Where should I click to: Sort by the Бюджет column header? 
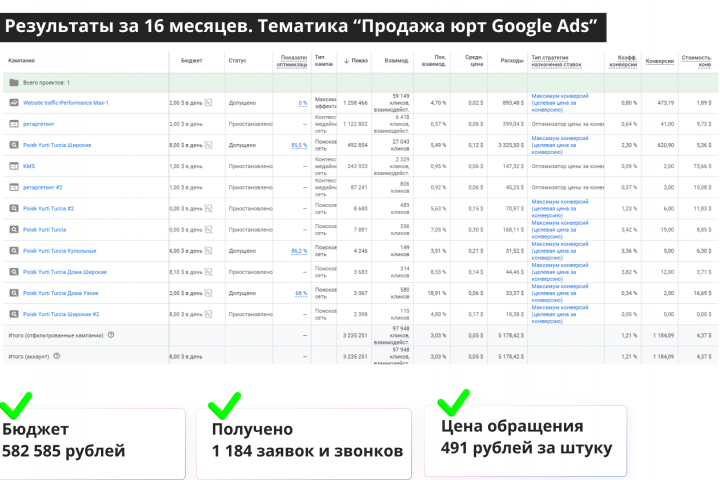click(x=191, y=61)
